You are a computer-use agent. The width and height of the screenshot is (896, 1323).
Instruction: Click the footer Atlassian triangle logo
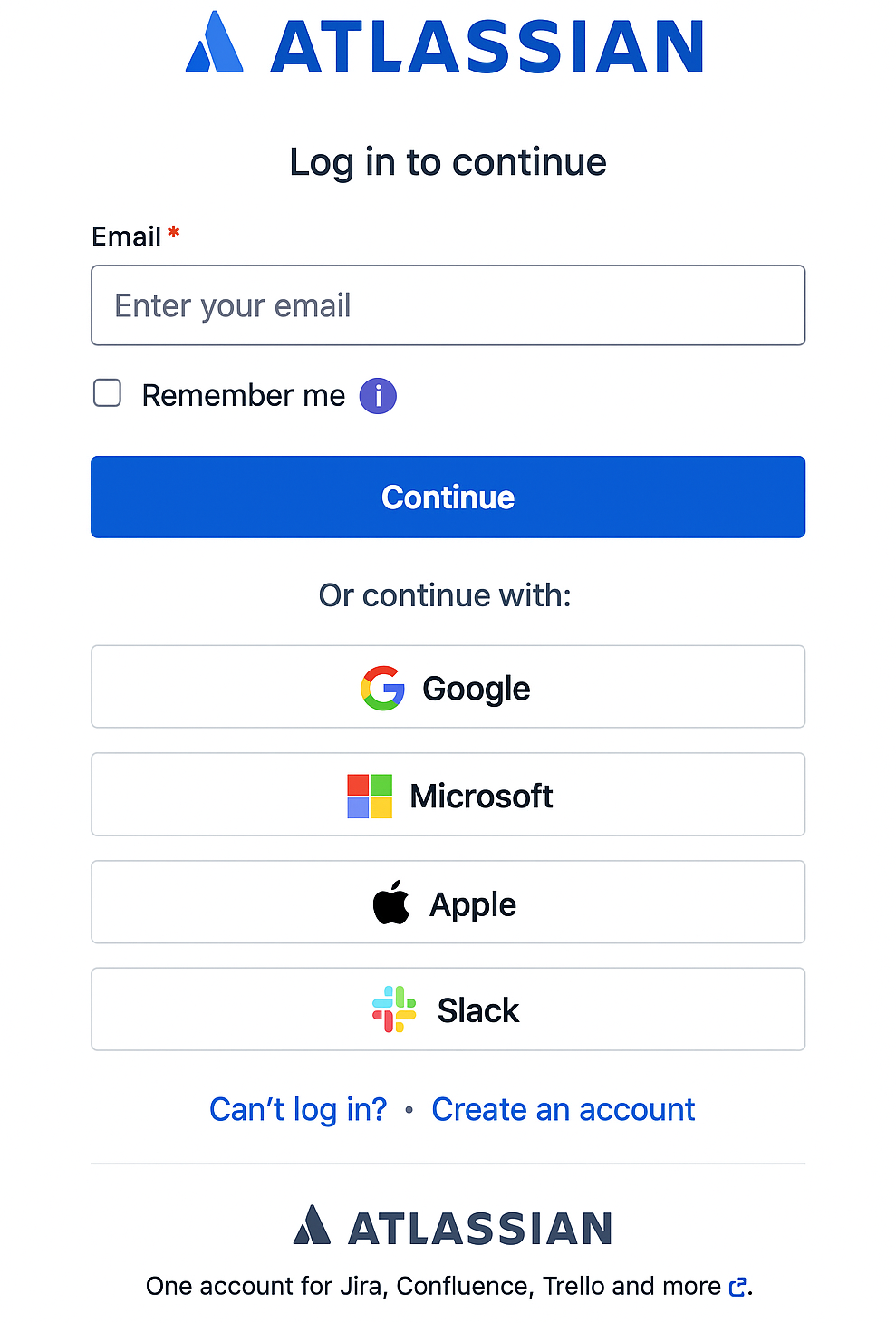(x=312, y=1226)
